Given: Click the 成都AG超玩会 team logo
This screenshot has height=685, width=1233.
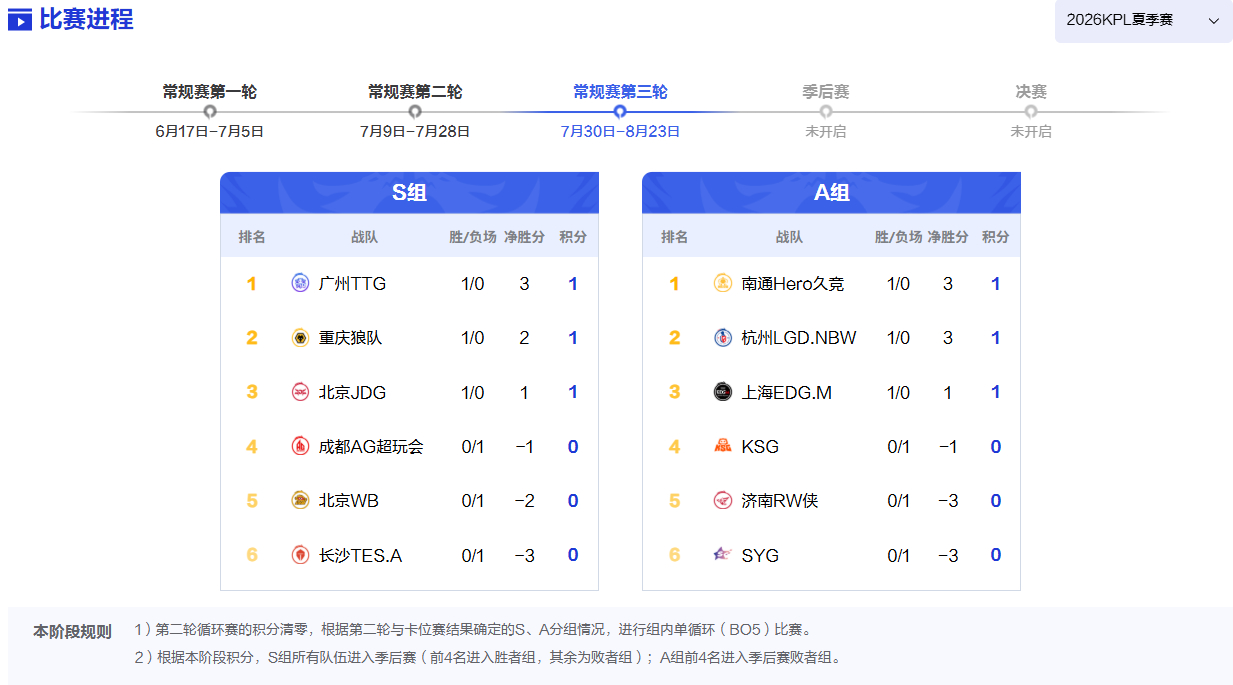Looking at the screenshot, I should [300, 446].
